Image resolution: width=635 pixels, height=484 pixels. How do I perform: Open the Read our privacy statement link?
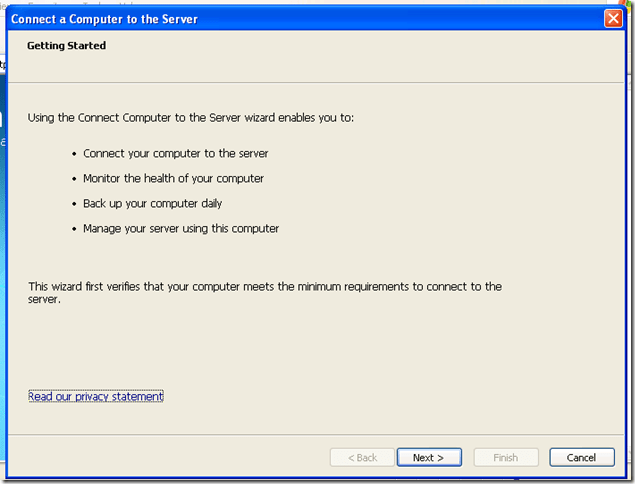tap(96, 396)
